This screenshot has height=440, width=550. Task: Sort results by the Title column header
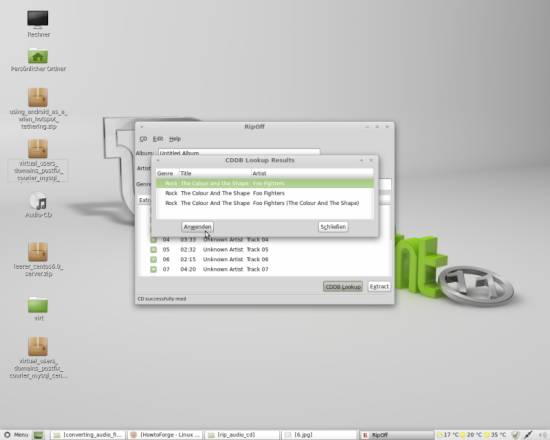point(215,173)
